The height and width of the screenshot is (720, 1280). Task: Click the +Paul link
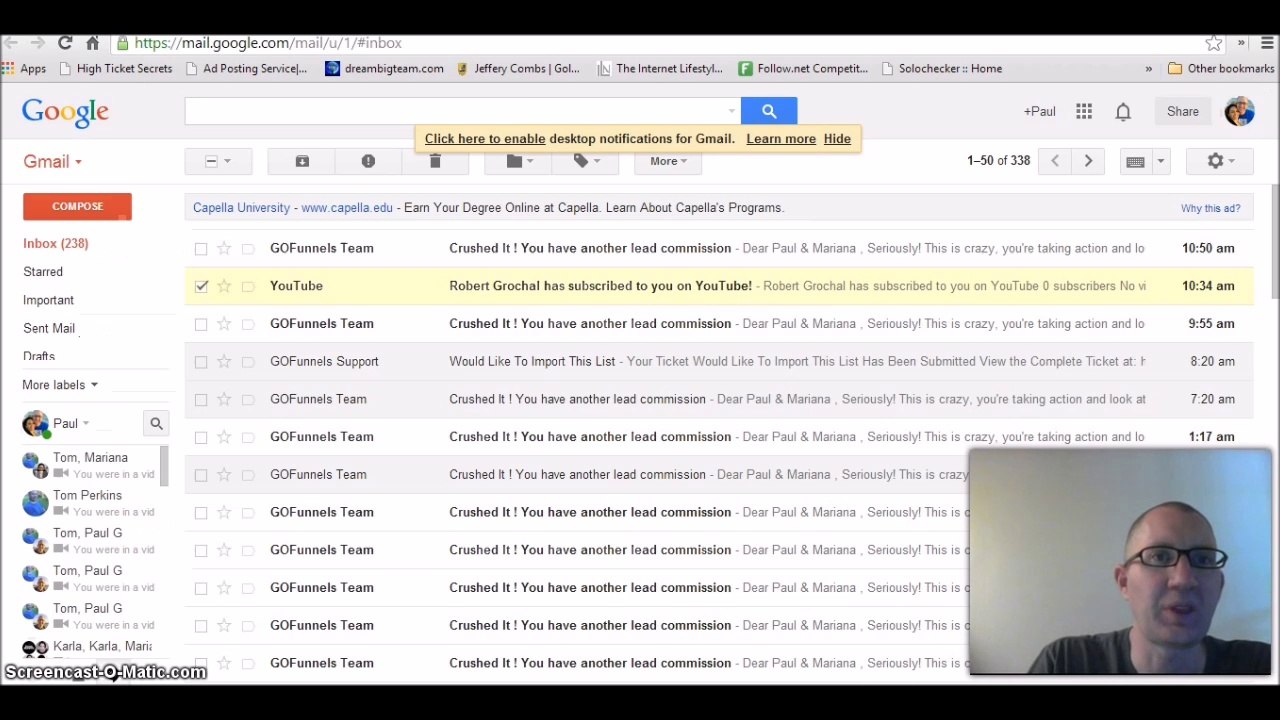(1039, 112)
